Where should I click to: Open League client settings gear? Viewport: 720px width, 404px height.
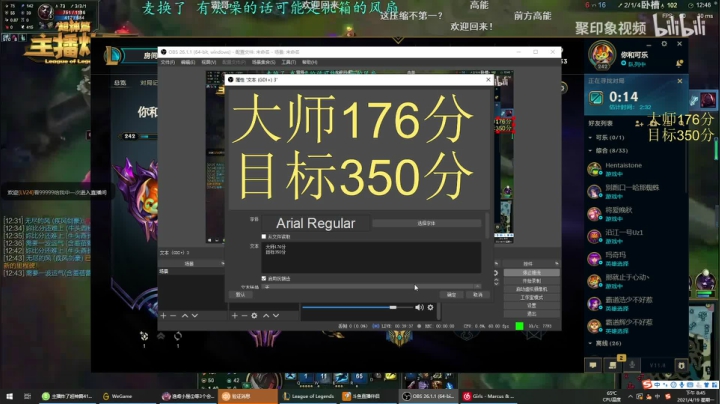click(664, 44)
